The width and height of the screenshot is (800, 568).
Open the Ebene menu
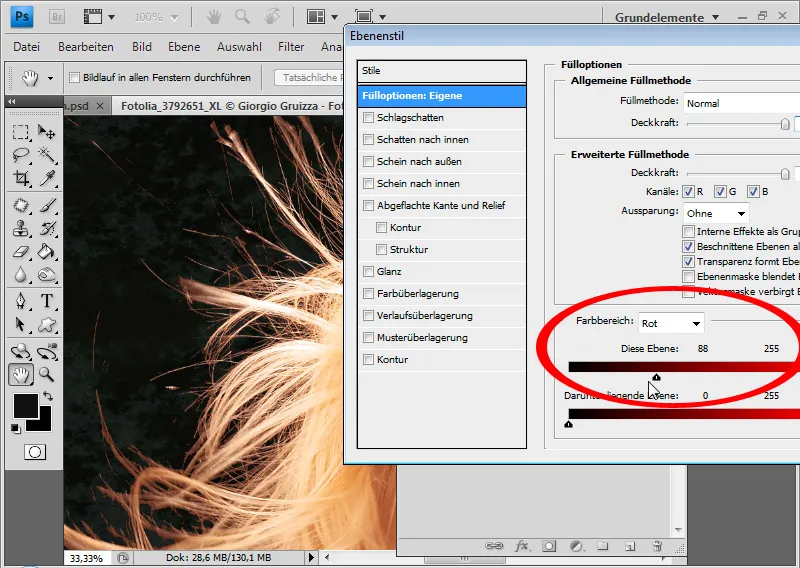184,47
